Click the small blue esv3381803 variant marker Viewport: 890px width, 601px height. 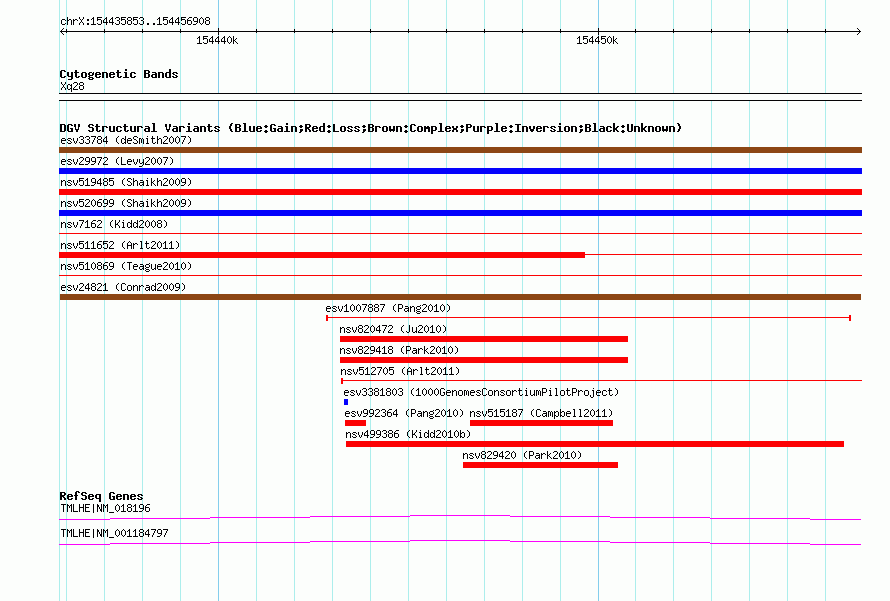[346, 402]
